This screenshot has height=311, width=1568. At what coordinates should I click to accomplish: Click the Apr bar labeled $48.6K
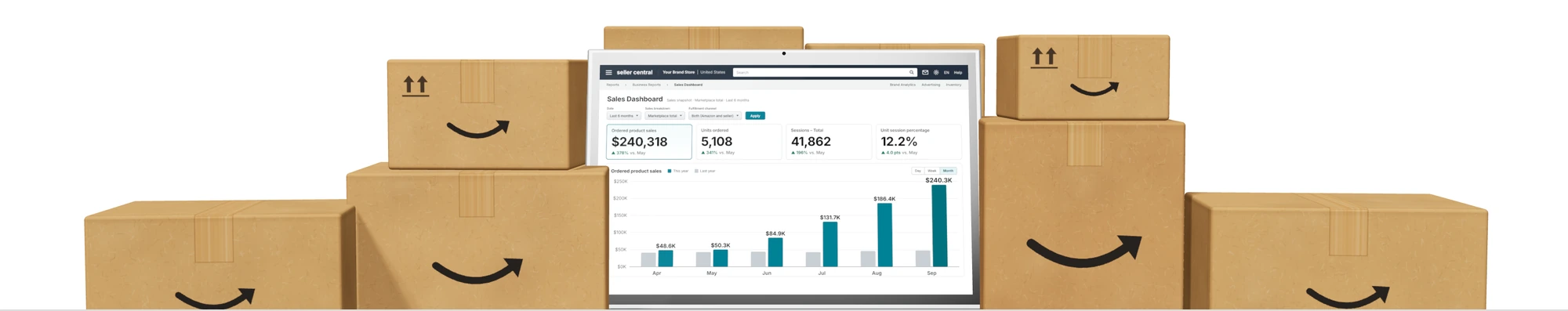pyautogui.click(x=666, y=259)
